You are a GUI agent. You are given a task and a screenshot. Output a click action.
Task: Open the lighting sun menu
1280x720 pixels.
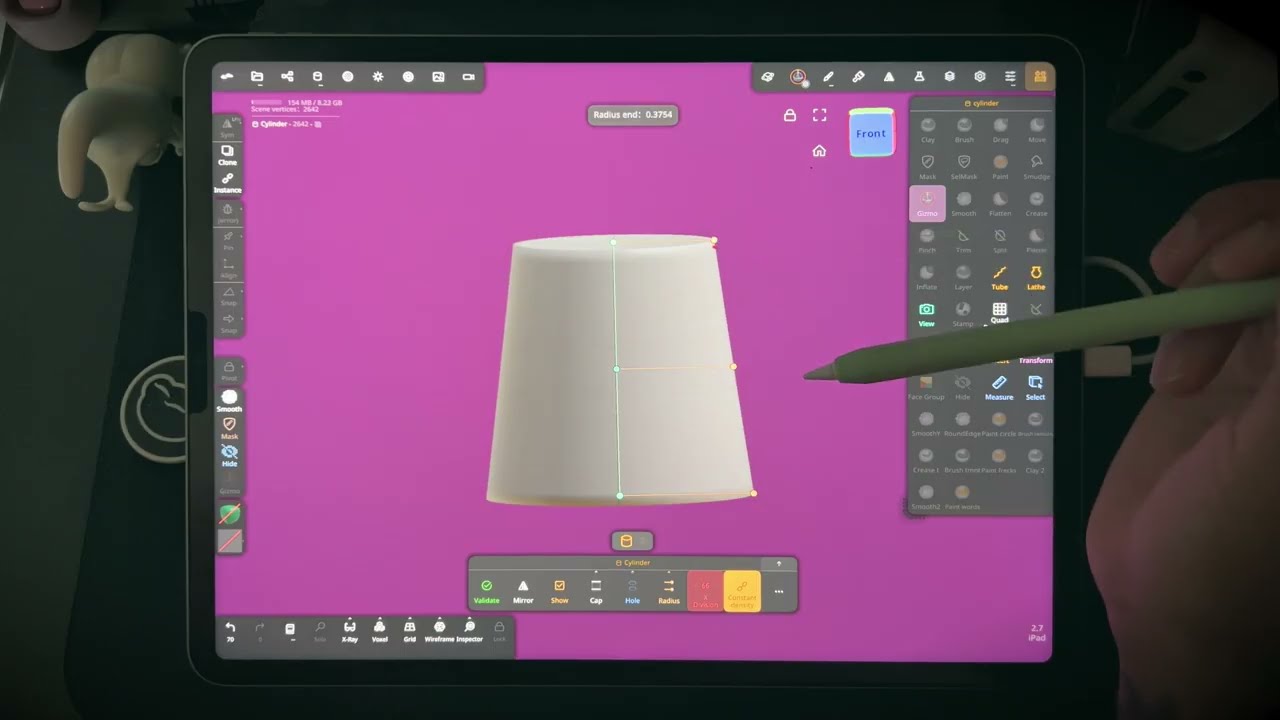coord(378,77)
